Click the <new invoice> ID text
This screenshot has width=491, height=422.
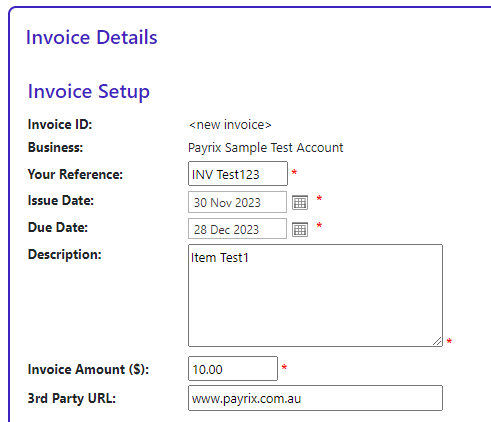(230, 125)
